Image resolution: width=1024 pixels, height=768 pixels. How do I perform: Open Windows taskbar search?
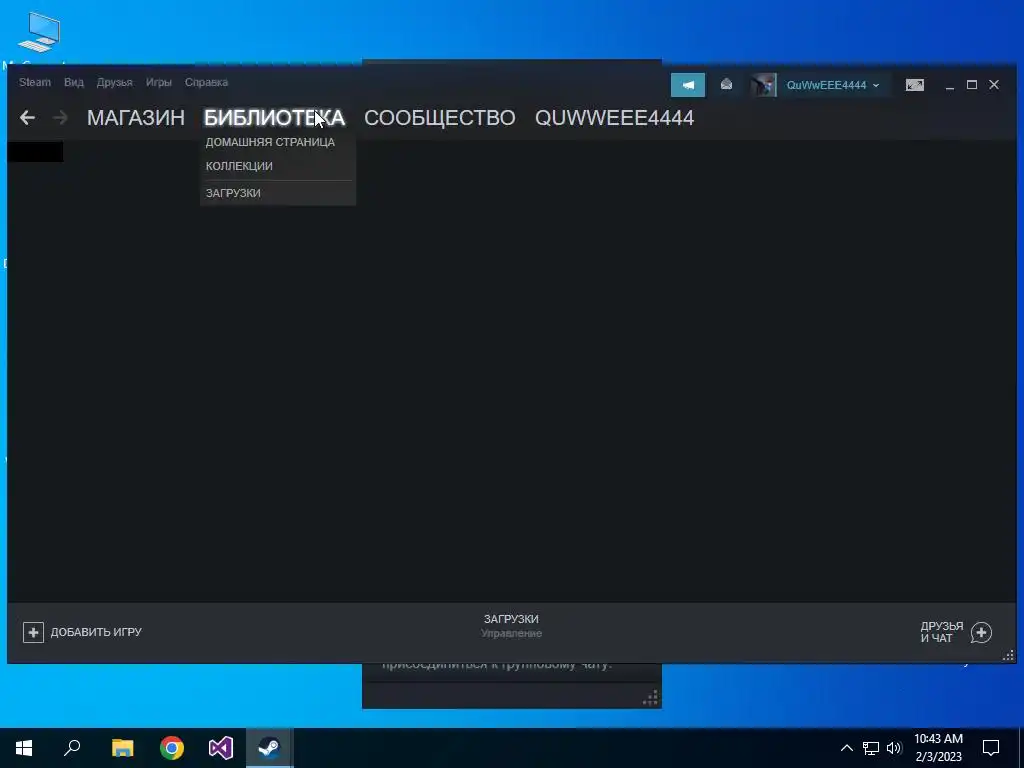coord(72,748)
